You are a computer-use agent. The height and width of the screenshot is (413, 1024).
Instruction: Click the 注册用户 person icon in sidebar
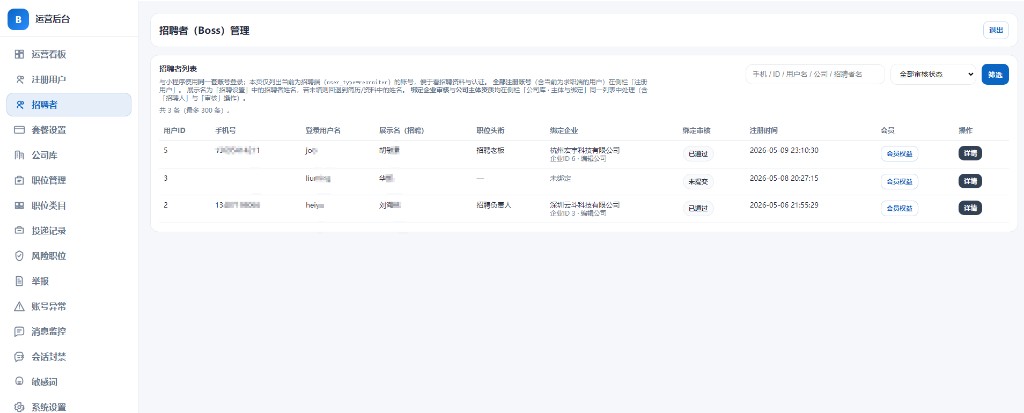pyautogui.click(x=20, y=80)
